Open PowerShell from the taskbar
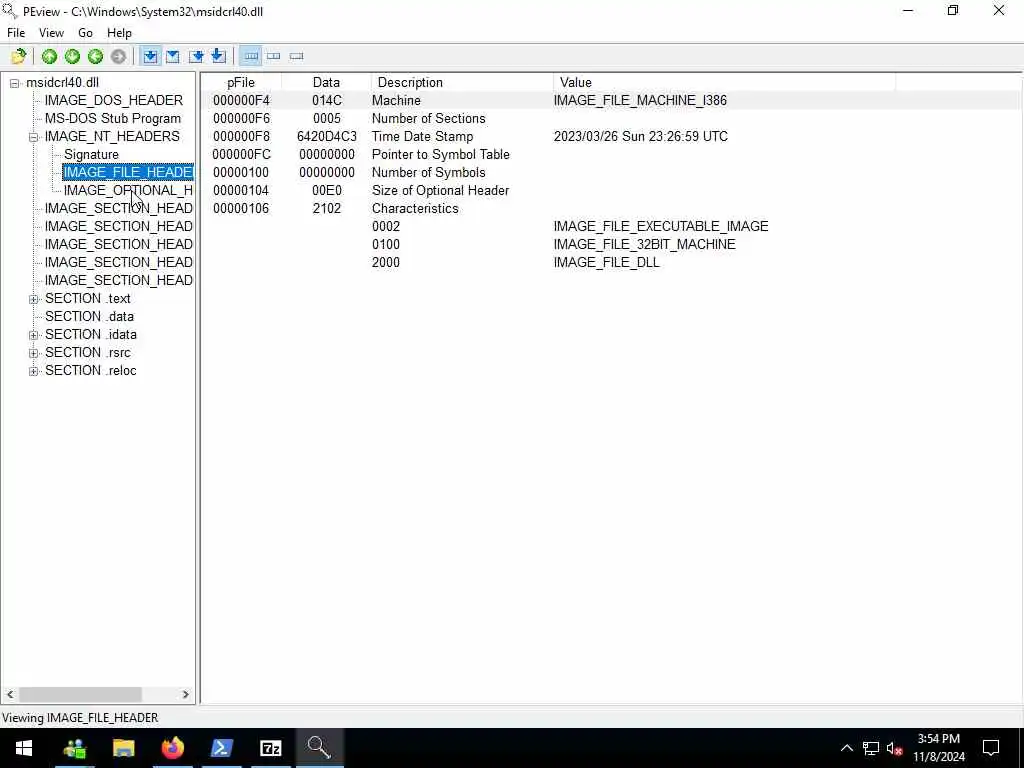The width and height of the screenshot is (1024, 768). 221,748
